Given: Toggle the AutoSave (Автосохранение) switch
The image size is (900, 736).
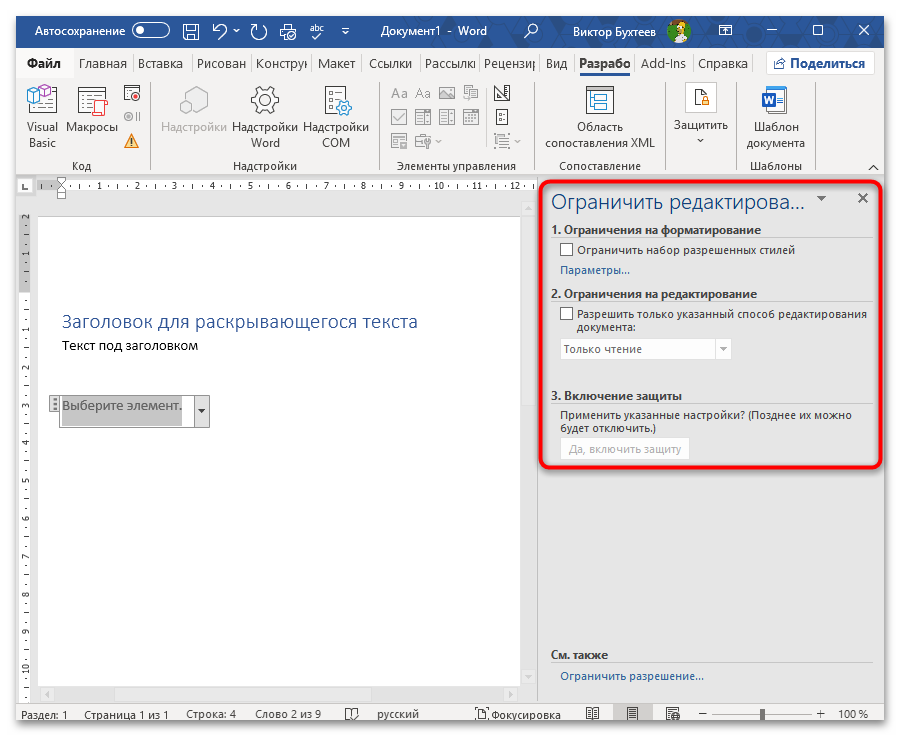Looking at the screenshot, I should click(x=151, y=30).
